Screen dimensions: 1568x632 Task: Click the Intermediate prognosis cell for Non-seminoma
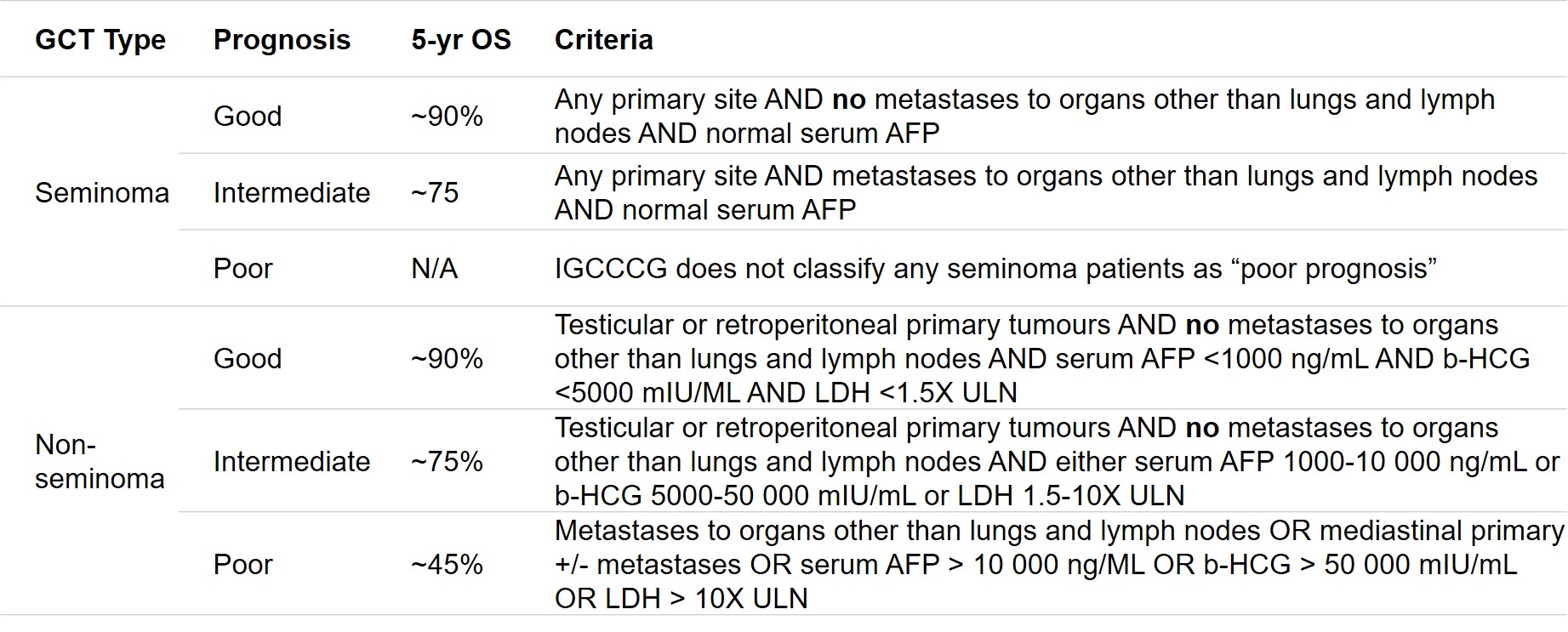292,462
